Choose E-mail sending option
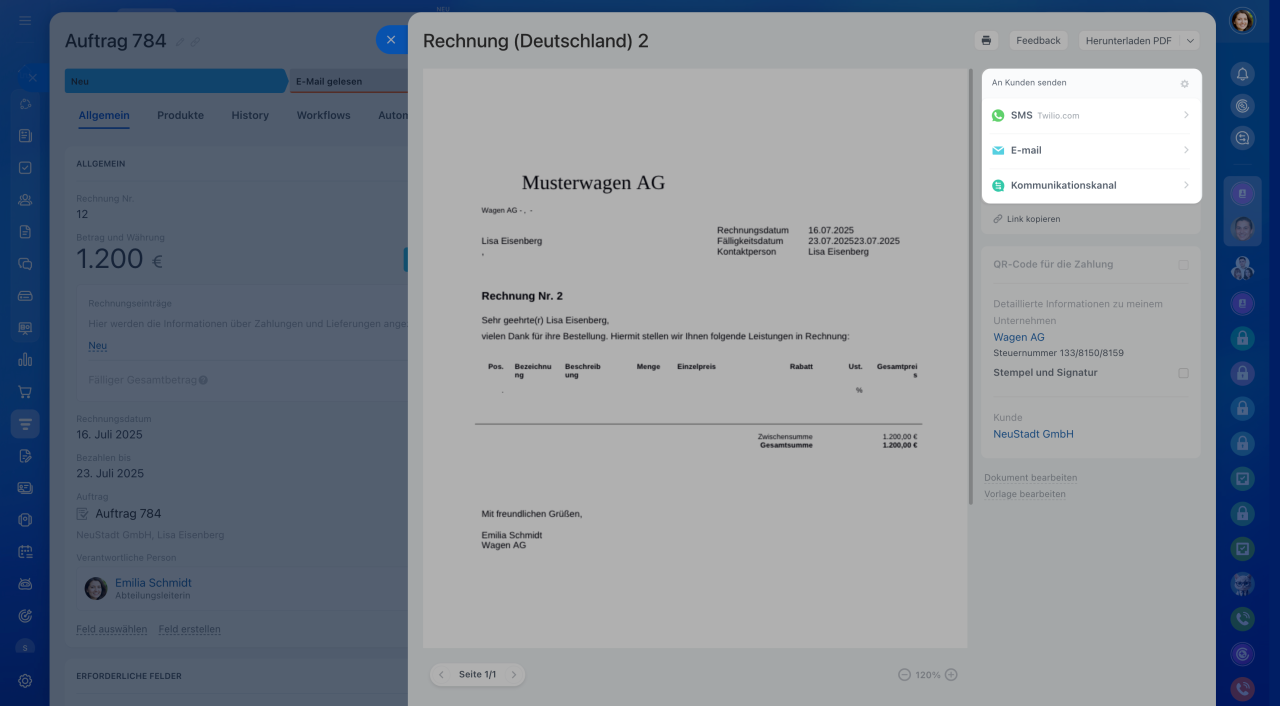Screen dimensions: 1280x706 (1091, 151)
